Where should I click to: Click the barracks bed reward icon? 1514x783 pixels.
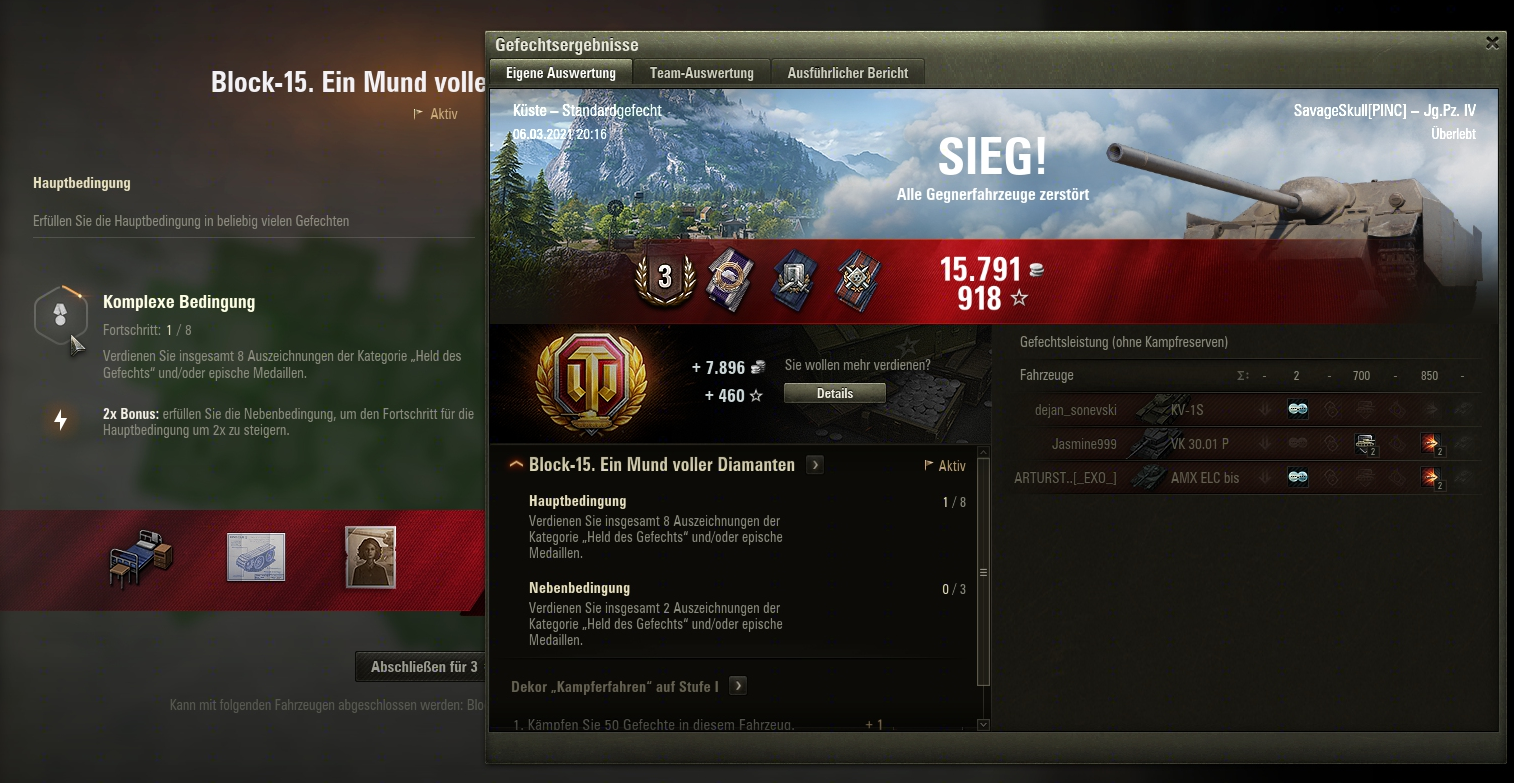[x=142, y=560]
